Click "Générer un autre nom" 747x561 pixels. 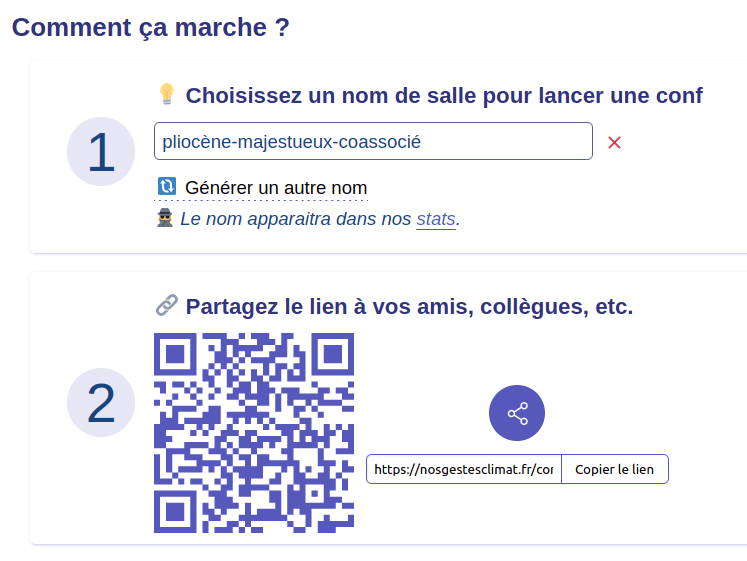click(x=276, y=188)
